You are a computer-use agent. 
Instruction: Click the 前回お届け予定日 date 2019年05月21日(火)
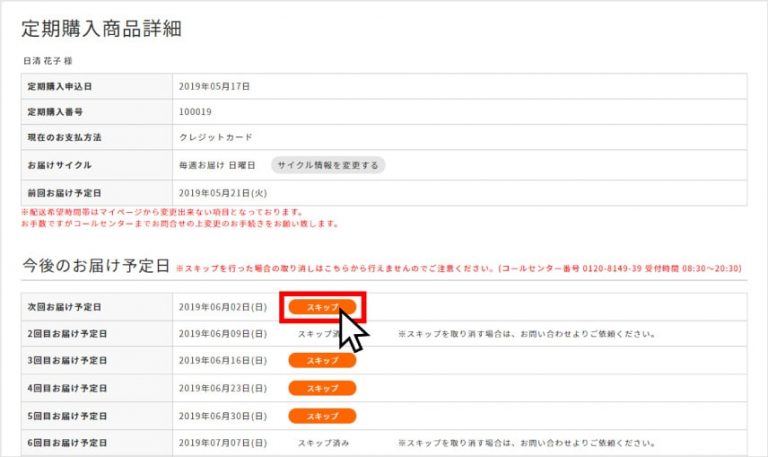223,193
